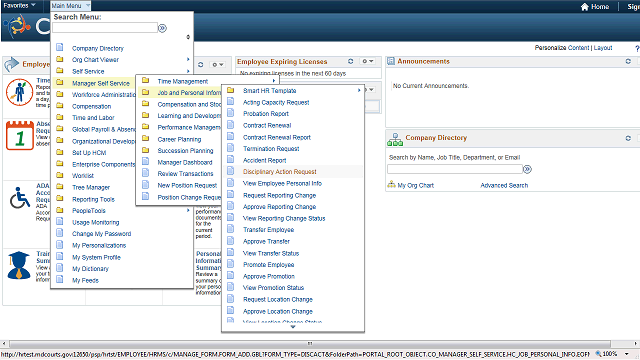640x360 pixels.
Task: Refresh the Employee Expiring Licenses pagelet
Action: pos(351,61)
